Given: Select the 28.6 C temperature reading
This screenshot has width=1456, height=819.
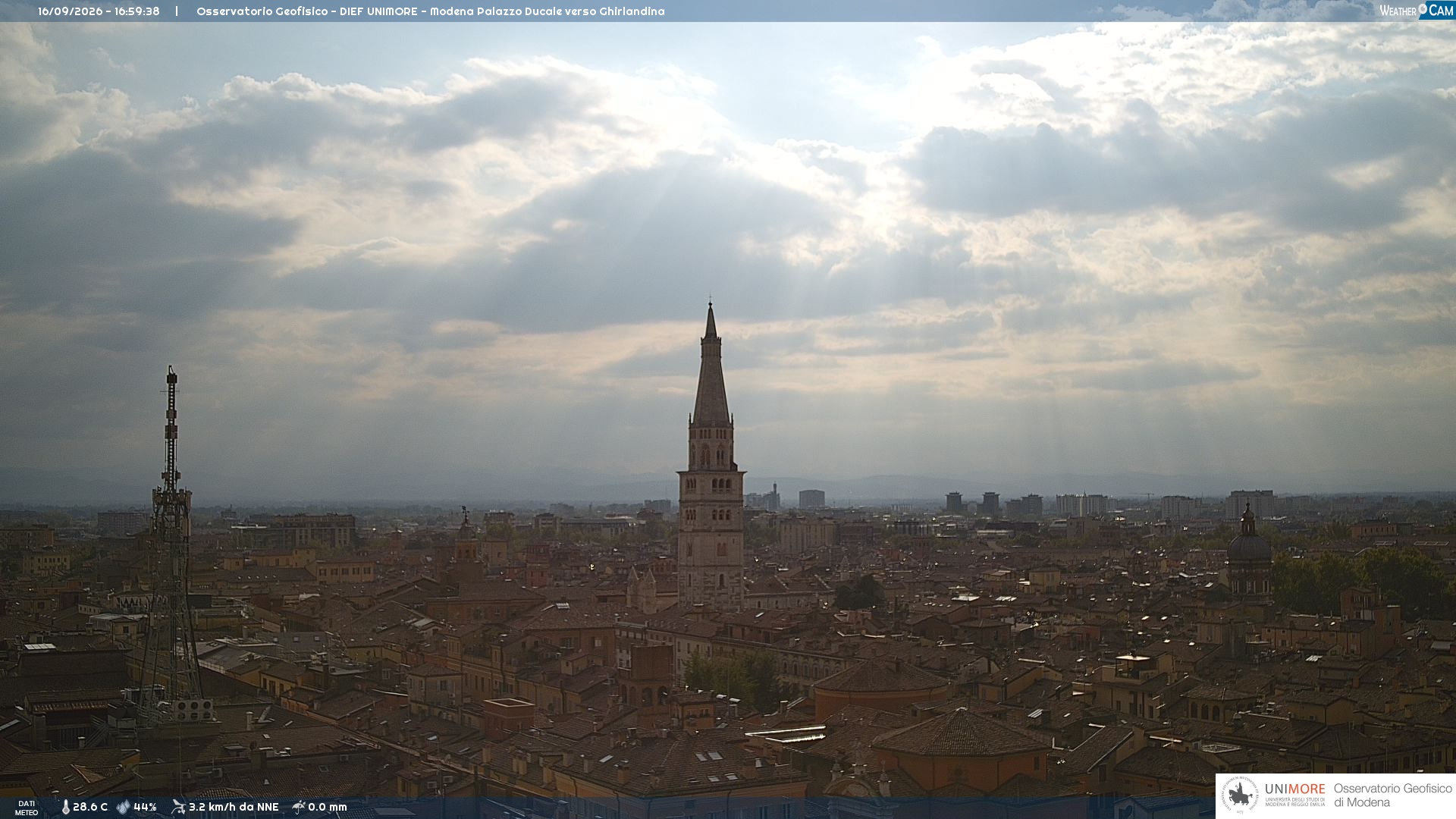Looking at the screenshot, I should [x=90, y=807].
